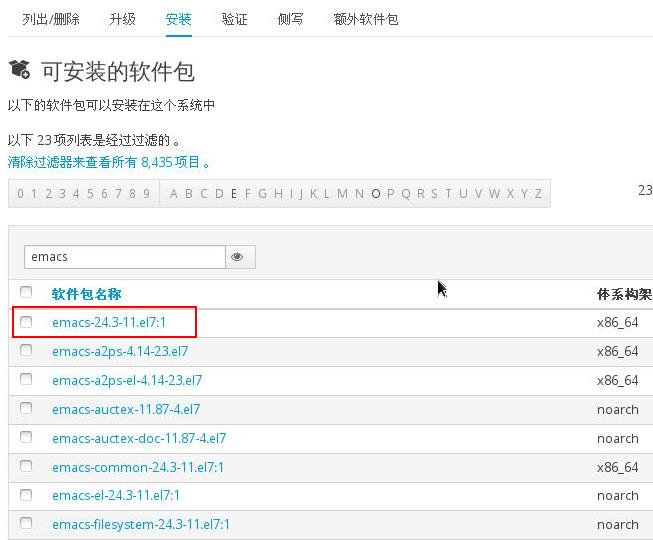
Task: Sort by the 软件包名称 column header
Action: pos(87,294)
